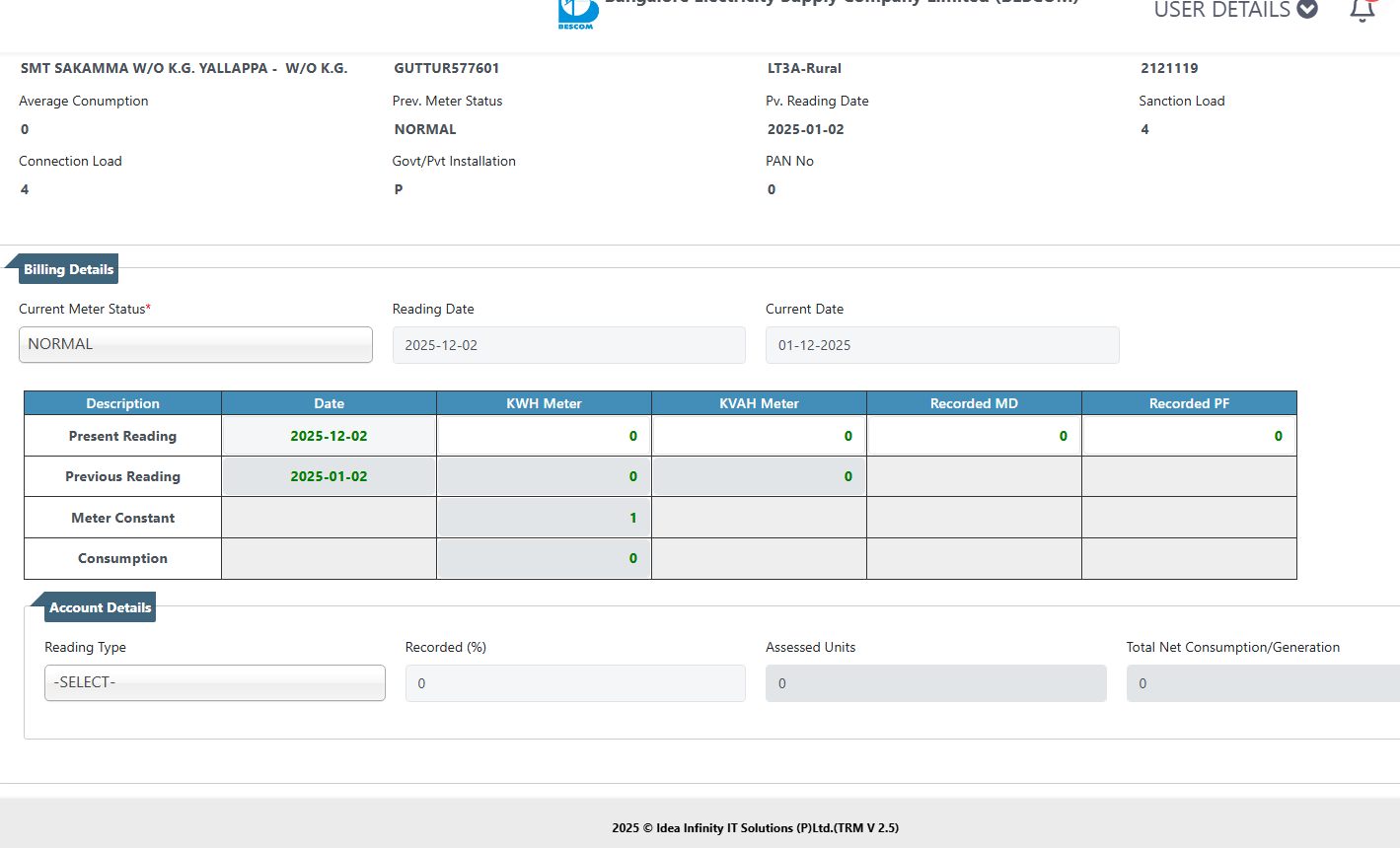Open the notification bell

click(1363, 11)
